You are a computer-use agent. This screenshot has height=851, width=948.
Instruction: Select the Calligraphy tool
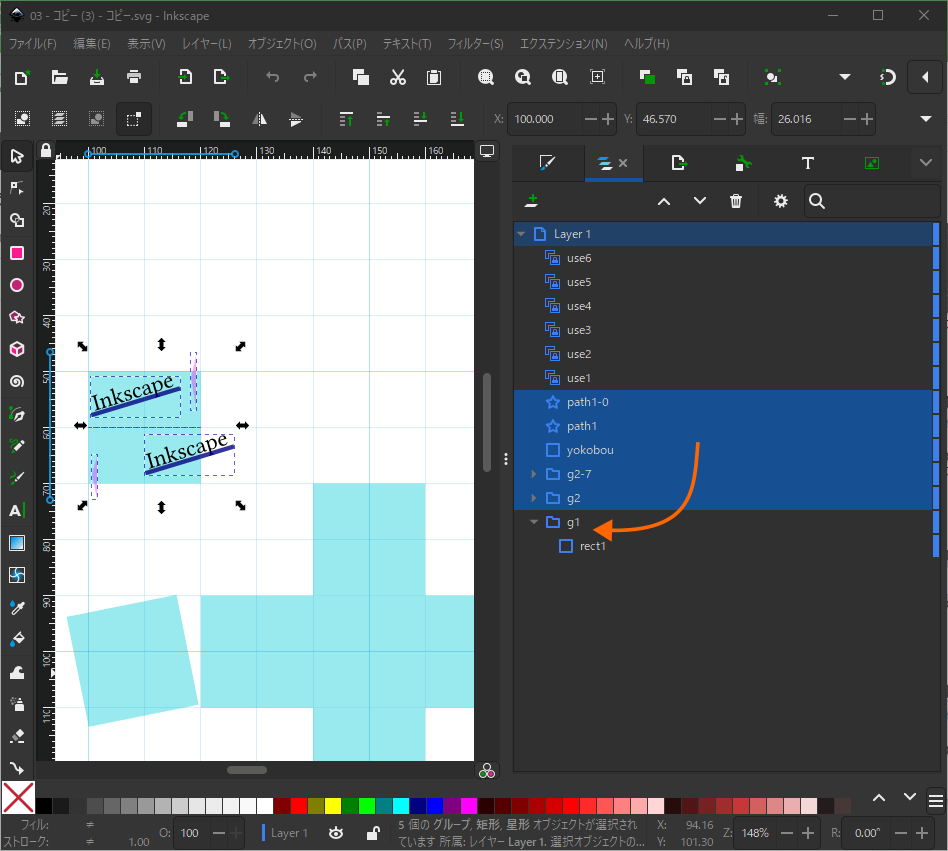point(17,478)
